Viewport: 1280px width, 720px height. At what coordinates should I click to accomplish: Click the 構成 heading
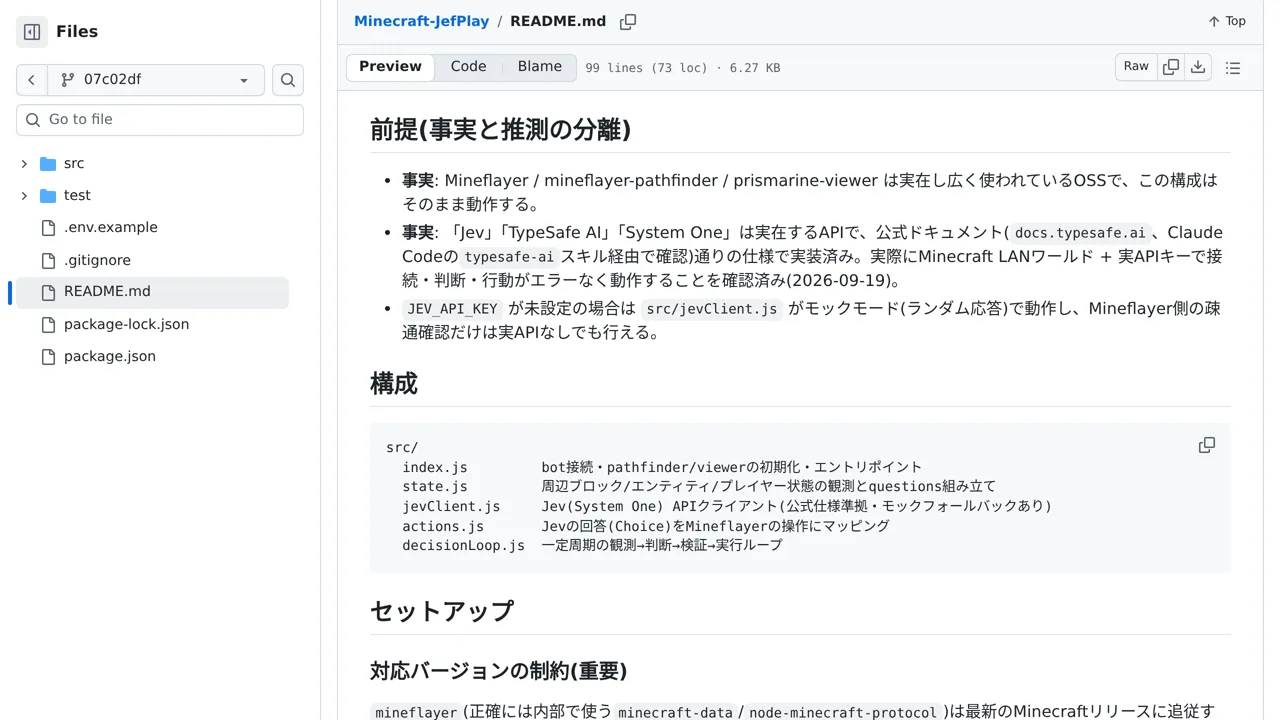coord(394,384)
